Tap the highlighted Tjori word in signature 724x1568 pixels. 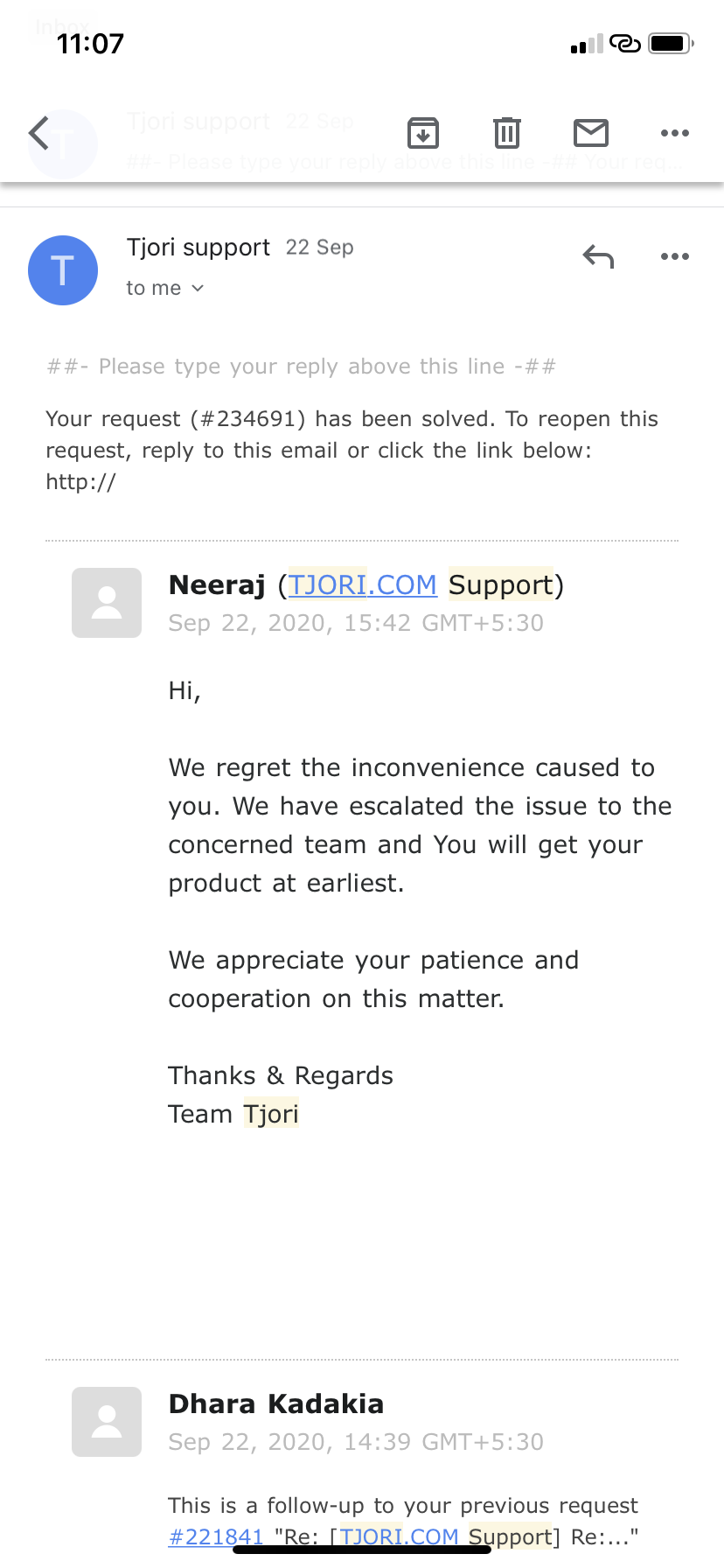pos(271,1114)
